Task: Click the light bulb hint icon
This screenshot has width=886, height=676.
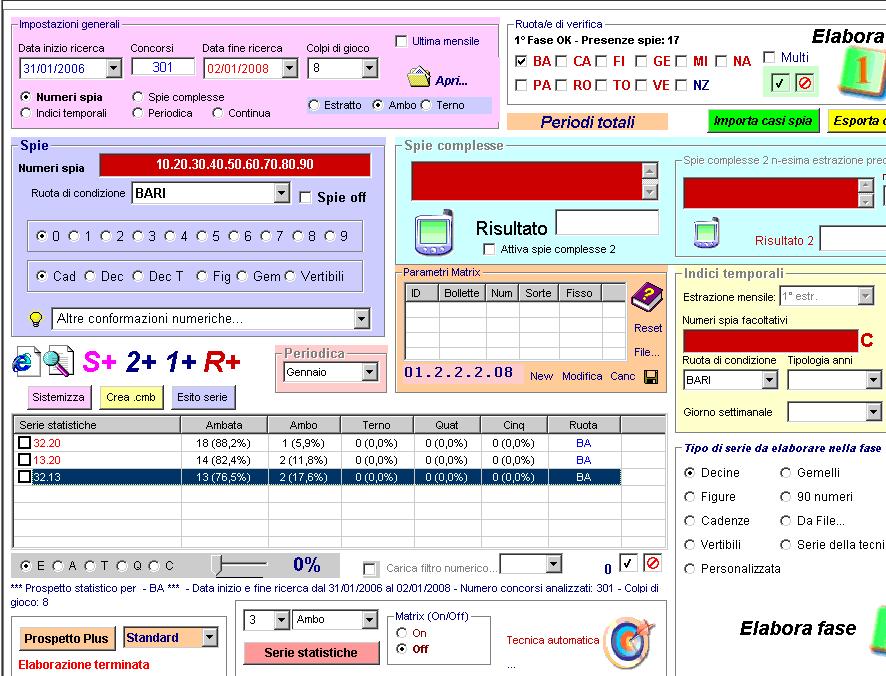Action: 36,319
